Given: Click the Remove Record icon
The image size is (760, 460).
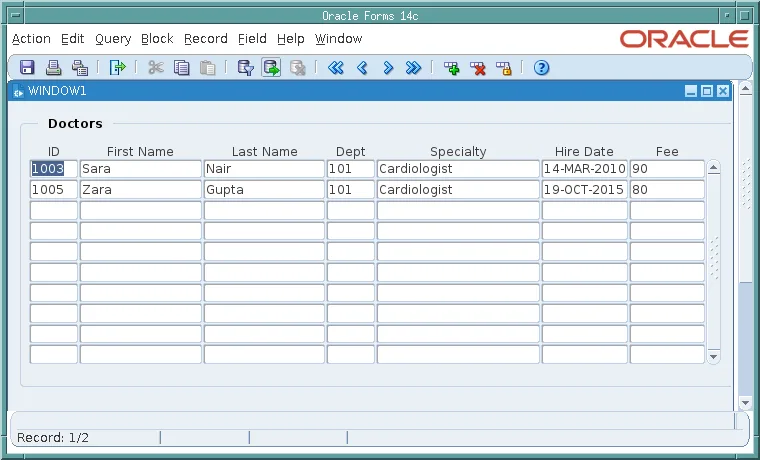Looking at the screenshot, I should click(x=478, y=67).
